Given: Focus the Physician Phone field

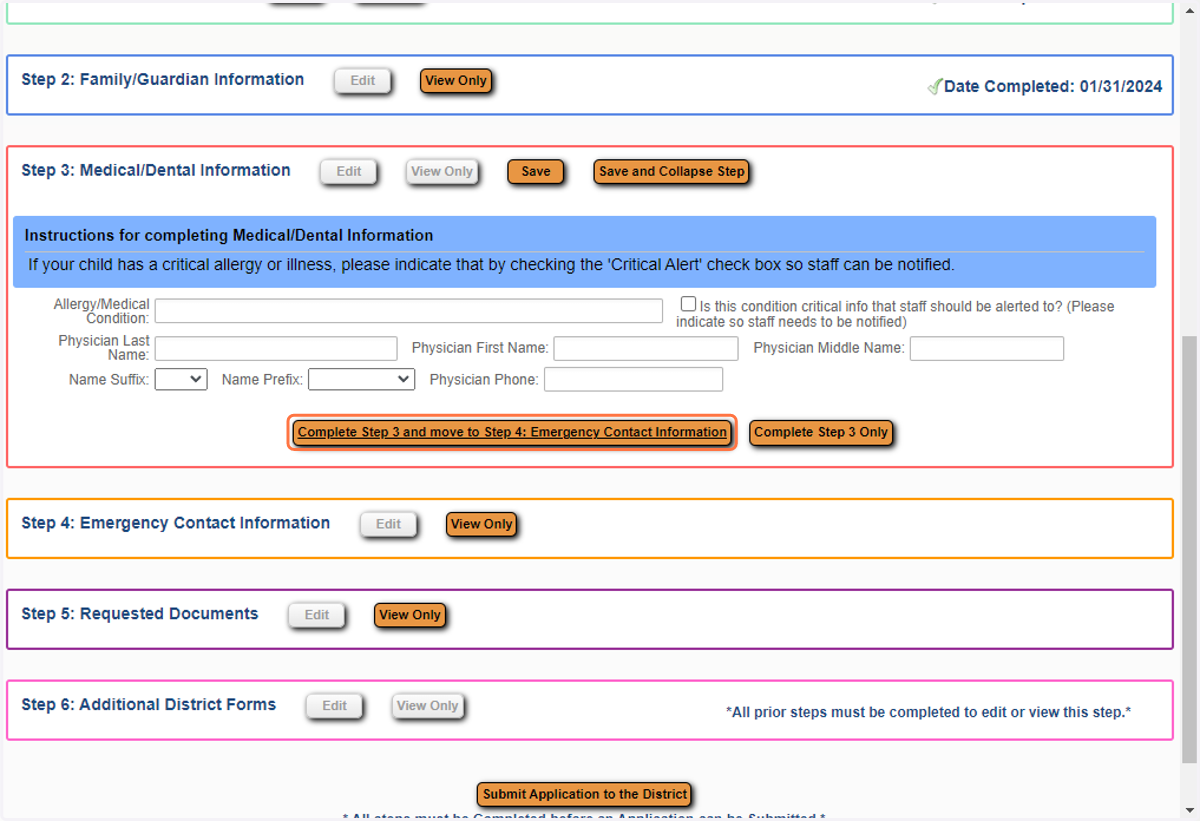Looking at the screenshot, I should (x=633, y=379).
